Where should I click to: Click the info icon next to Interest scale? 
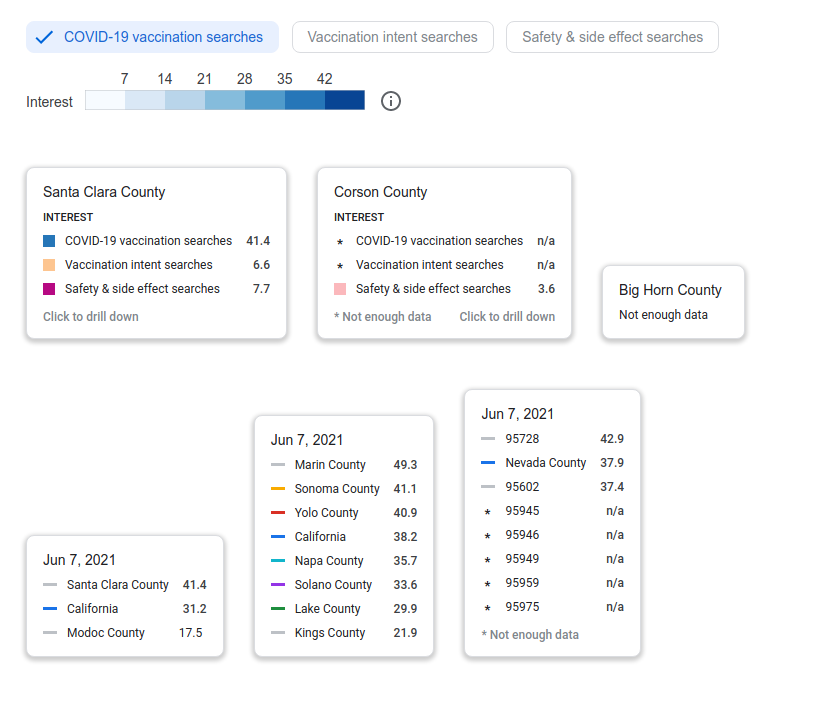pos(391,101)
